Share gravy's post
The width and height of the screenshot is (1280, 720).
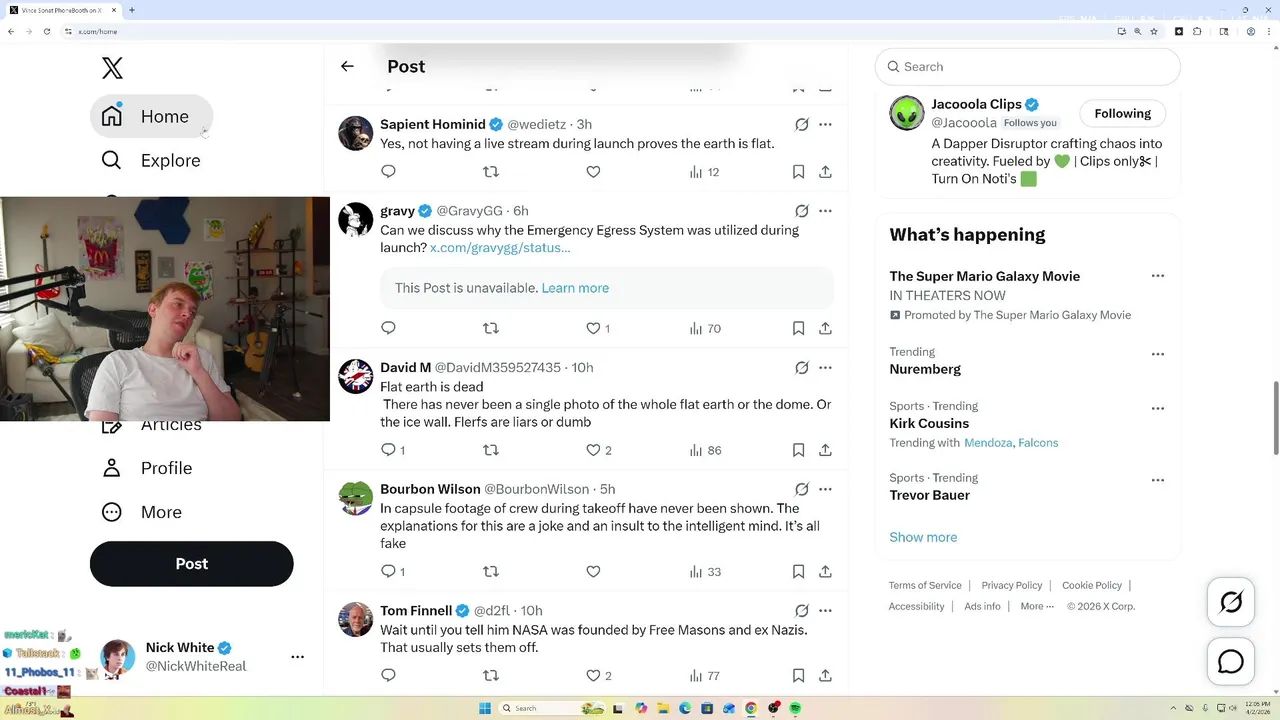[x=825, y=328]
